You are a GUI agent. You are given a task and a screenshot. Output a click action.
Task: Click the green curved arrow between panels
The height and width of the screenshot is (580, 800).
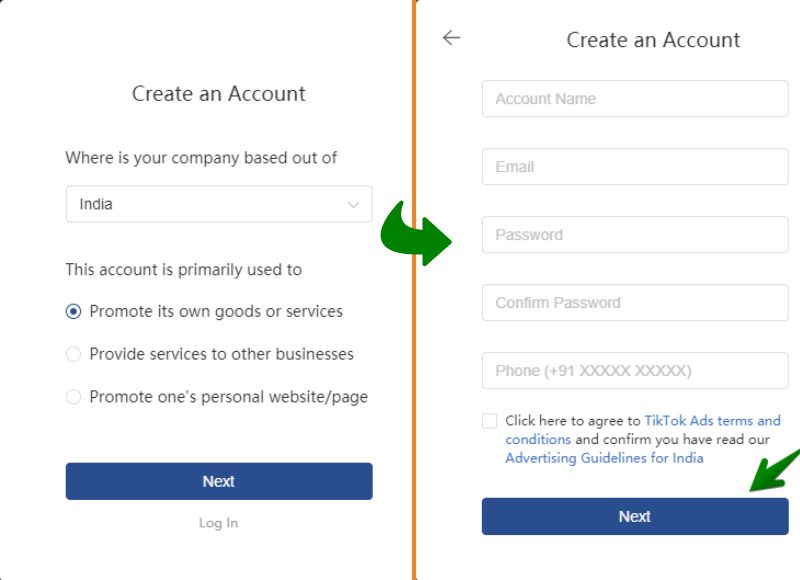coord(415,234)
